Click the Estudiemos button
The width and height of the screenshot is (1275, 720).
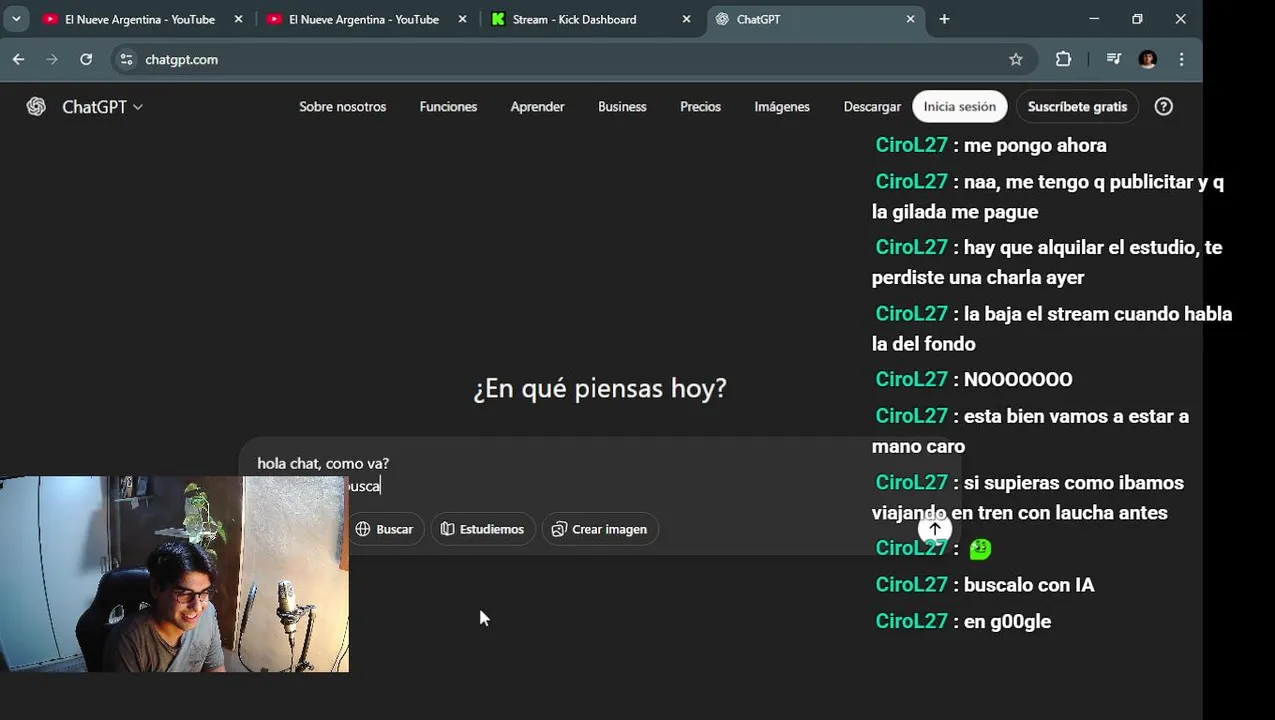coord(483,529)
